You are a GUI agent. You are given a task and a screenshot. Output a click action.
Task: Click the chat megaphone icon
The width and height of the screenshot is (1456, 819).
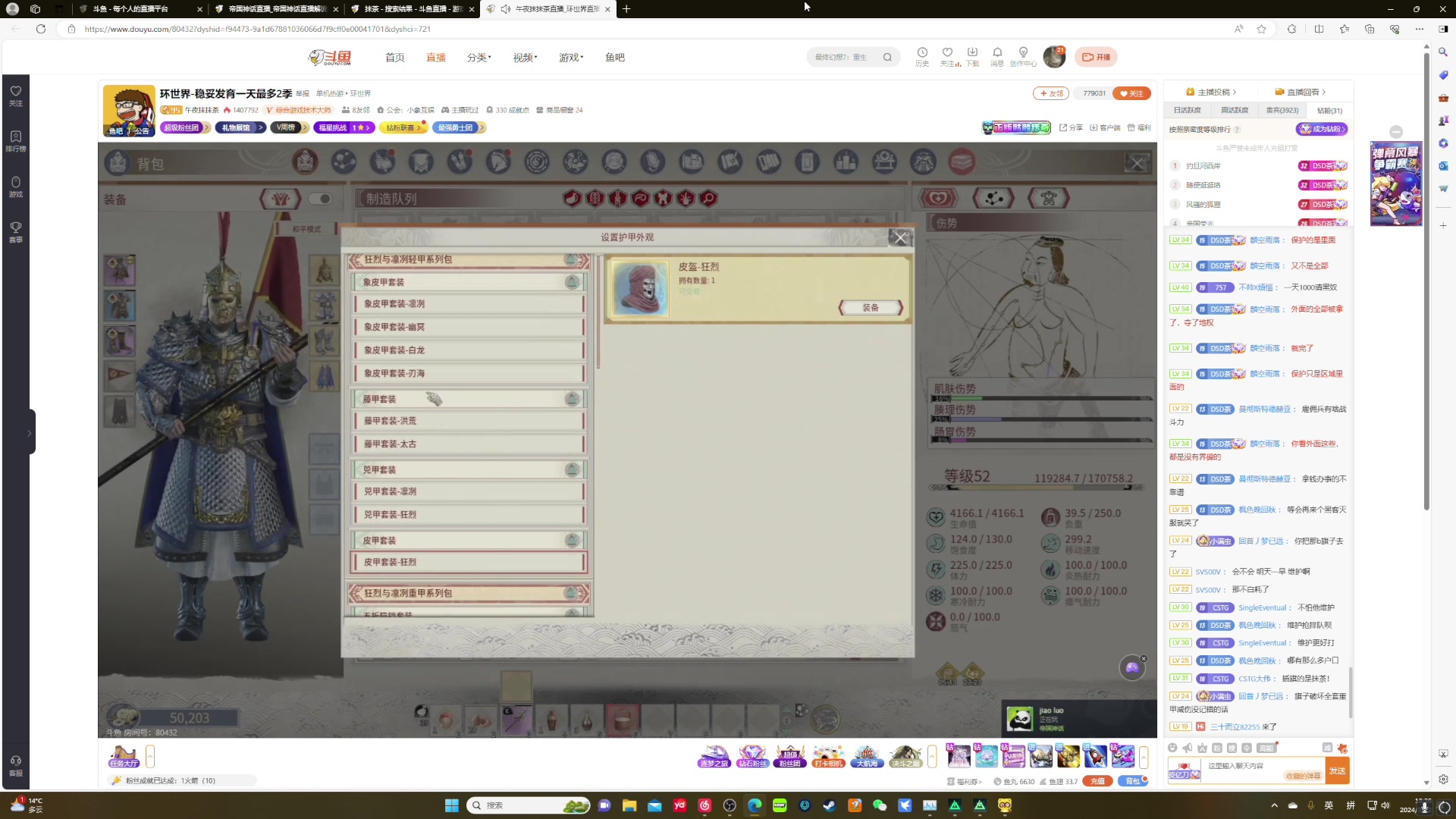click(1188, 748)
